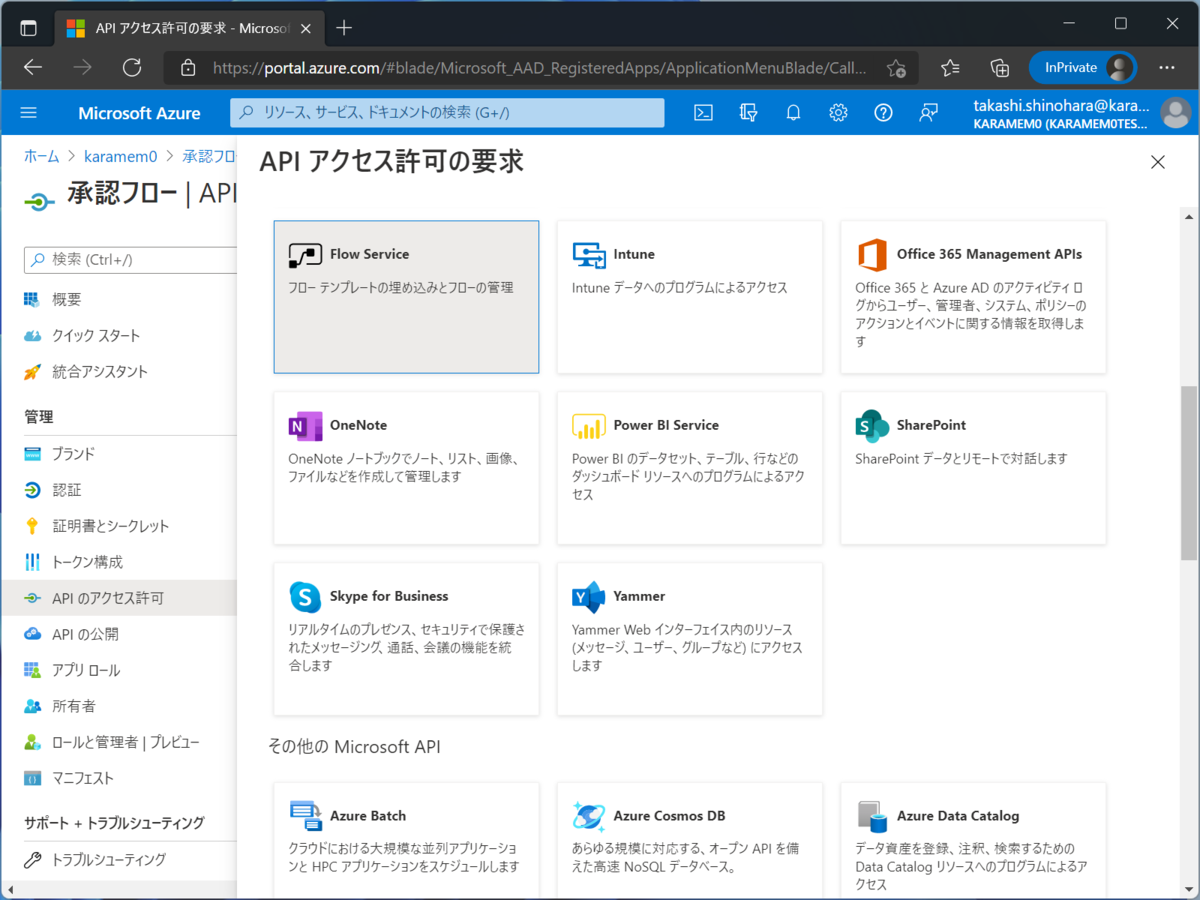Image resolution: width=1200 pixels, height=900 pixels.
Task: Open the Azure portal hamburger menu
Action: pyautogui.click(x=28, y=113)
